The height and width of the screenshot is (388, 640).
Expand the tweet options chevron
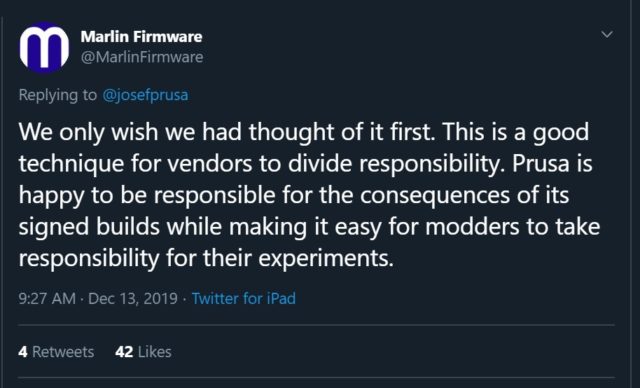tap(607, 34)
